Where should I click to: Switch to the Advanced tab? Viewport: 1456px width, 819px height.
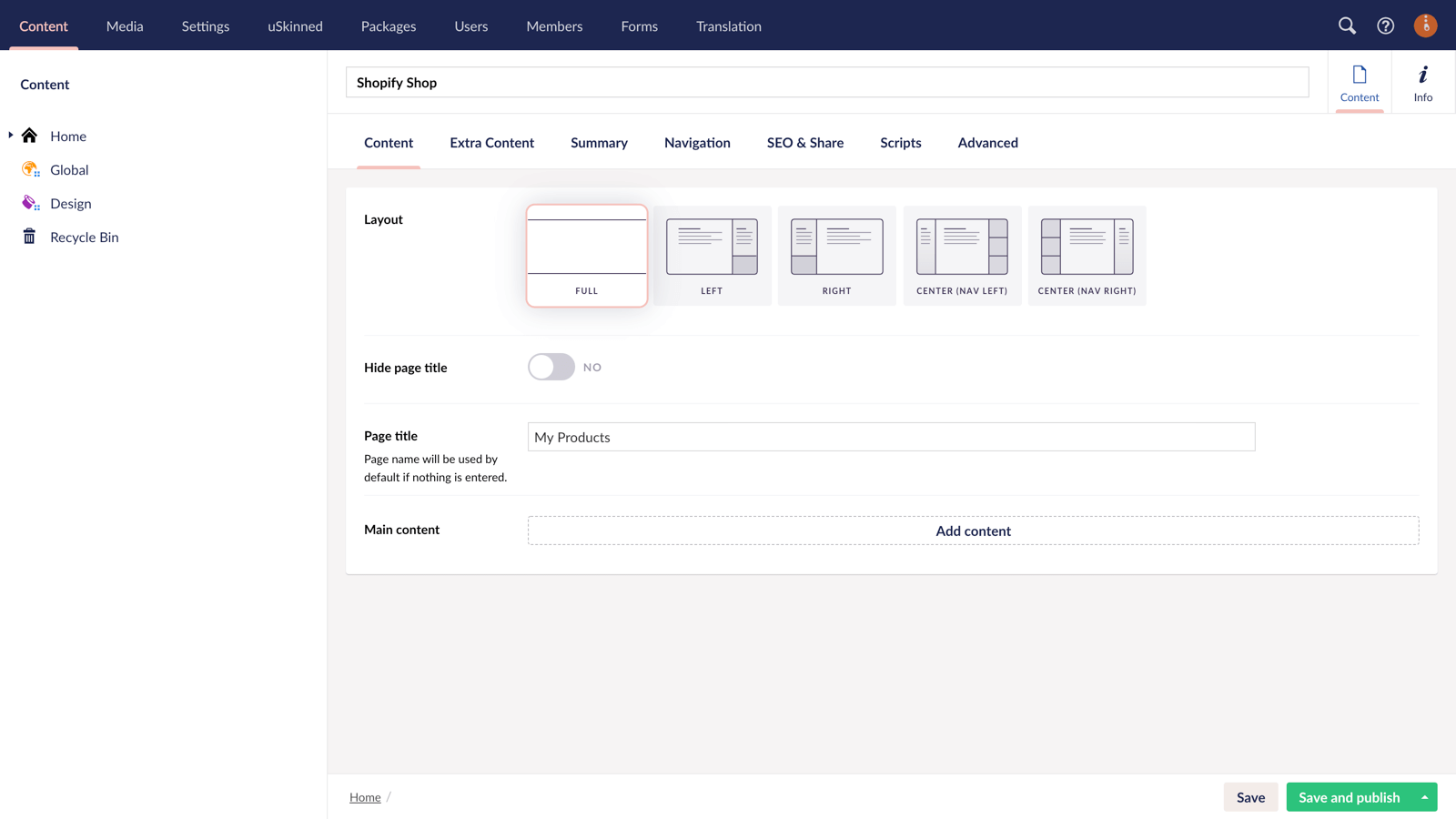tap(988, 143)
